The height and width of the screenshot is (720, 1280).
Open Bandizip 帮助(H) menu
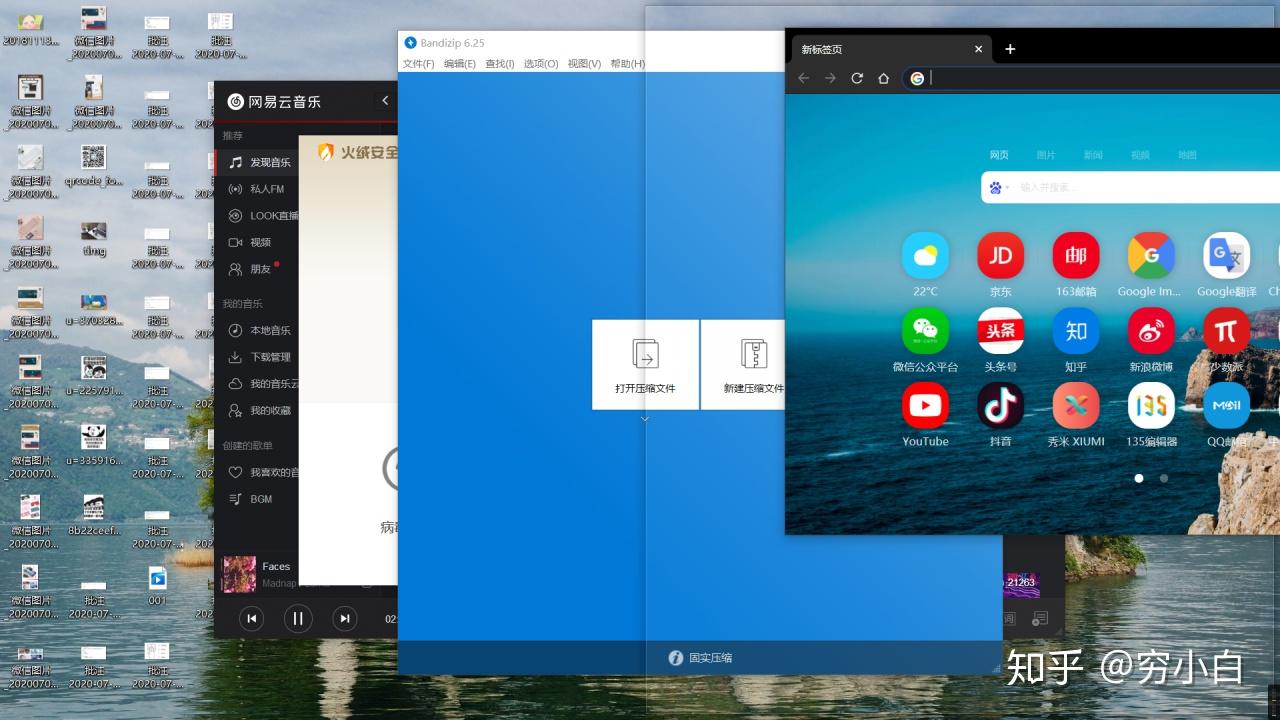[x=627, y=64]
